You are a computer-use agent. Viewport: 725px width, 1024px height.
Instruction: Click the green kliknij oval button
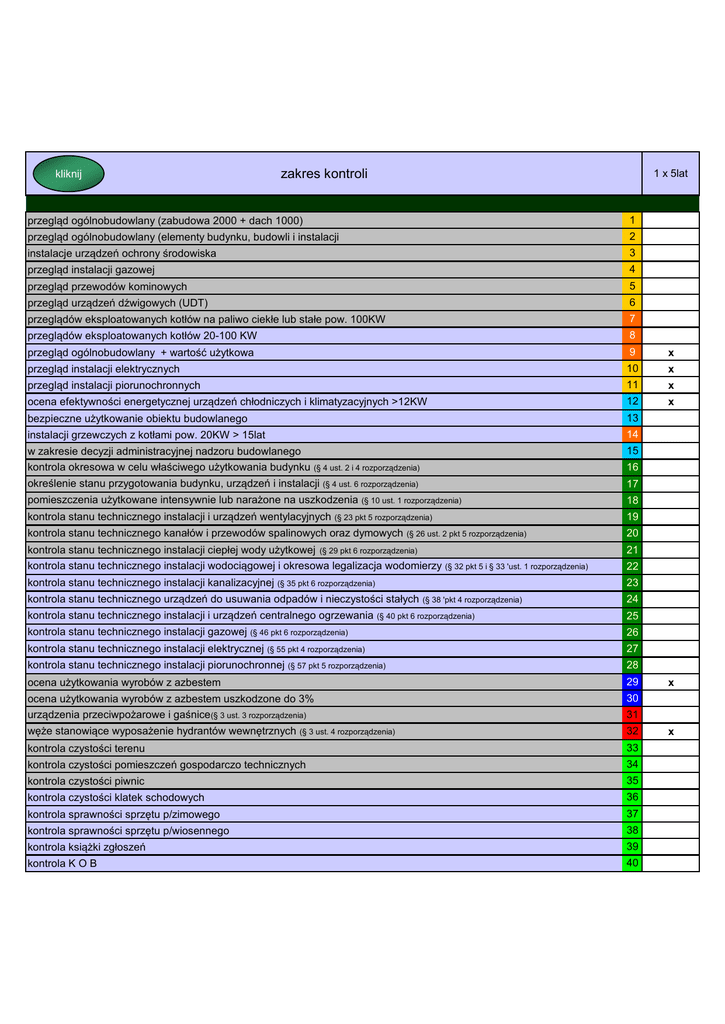coord(68,174)
